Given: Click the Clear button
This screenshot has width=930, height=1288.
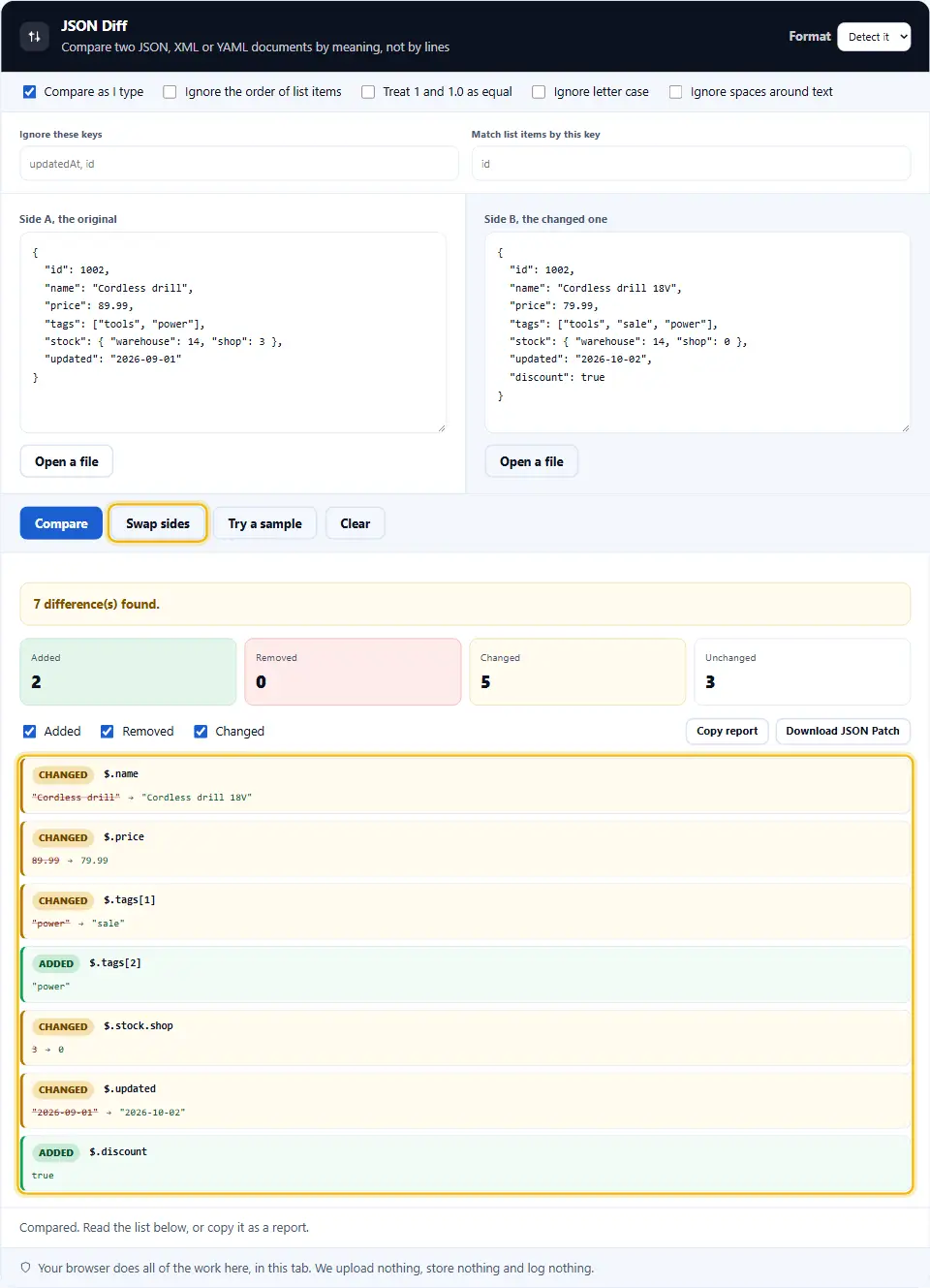Looking at the screenshot, I should tap(355, 523).
